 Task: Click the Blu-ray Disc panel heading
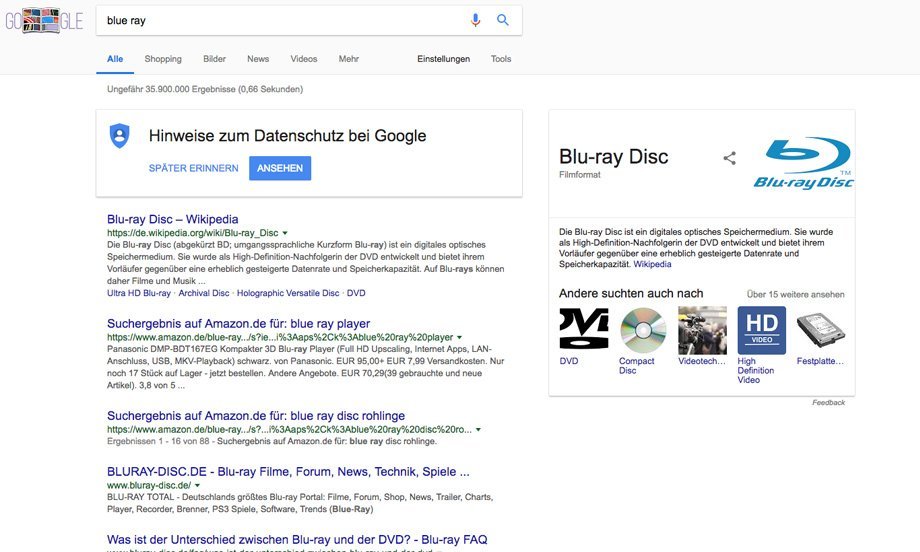click(x=614, y=157)
